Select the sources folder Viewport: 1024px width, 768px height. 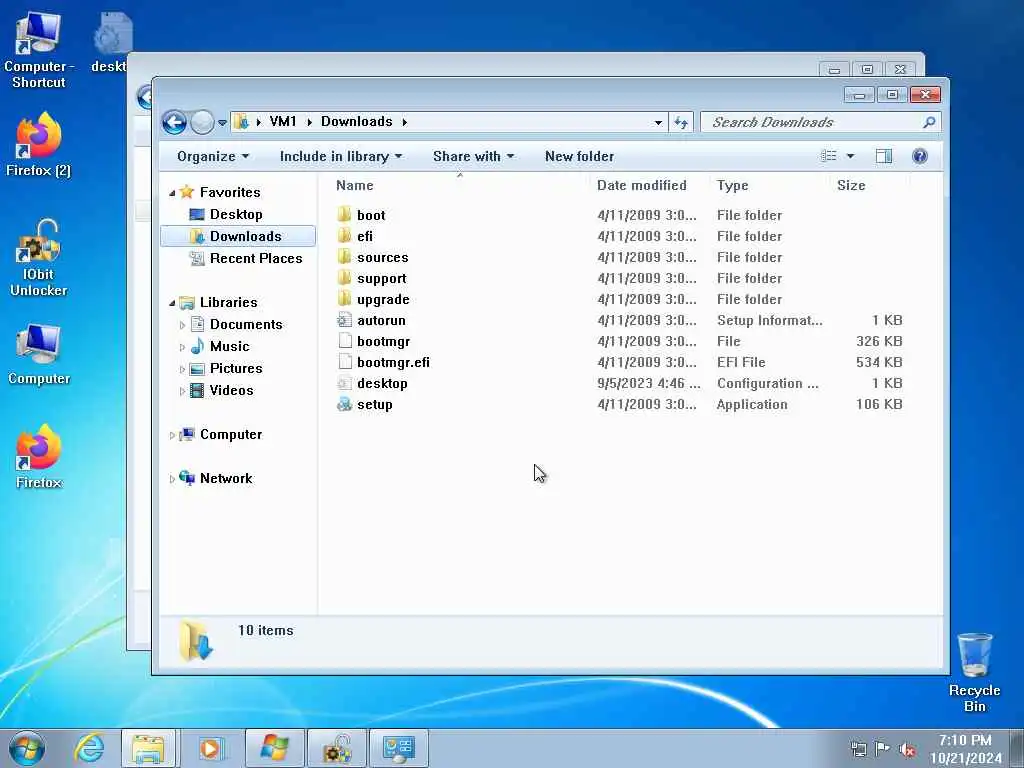(x=383, y=257)
